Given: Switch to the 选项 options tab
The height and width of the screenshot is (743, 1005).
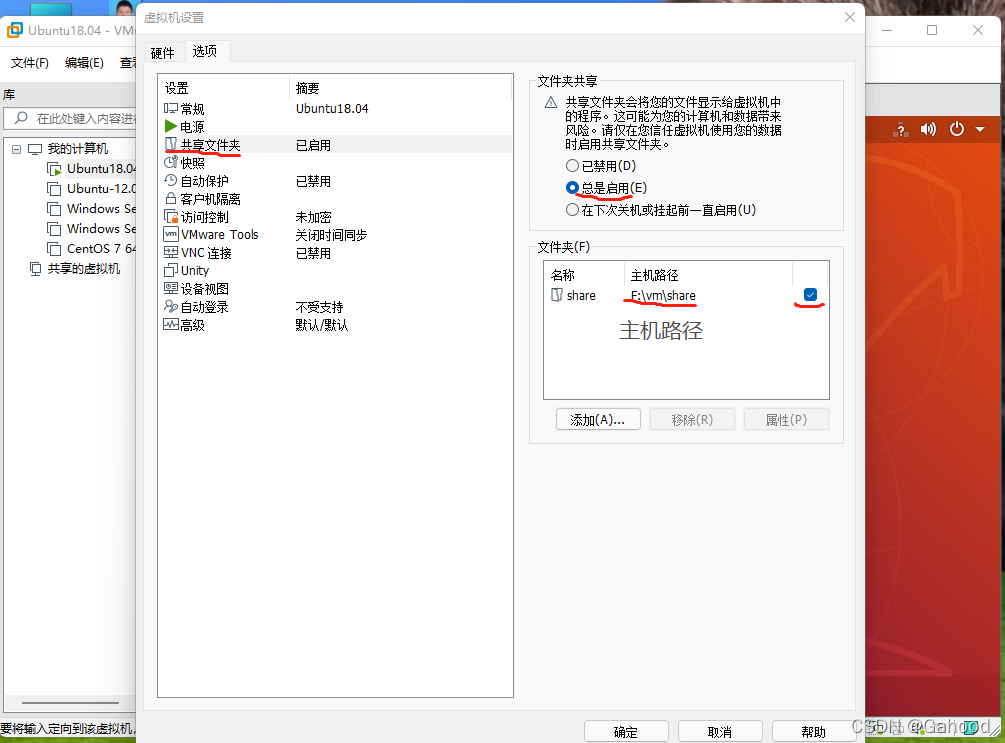Looking at the screenshot, I should click(205, 51).
